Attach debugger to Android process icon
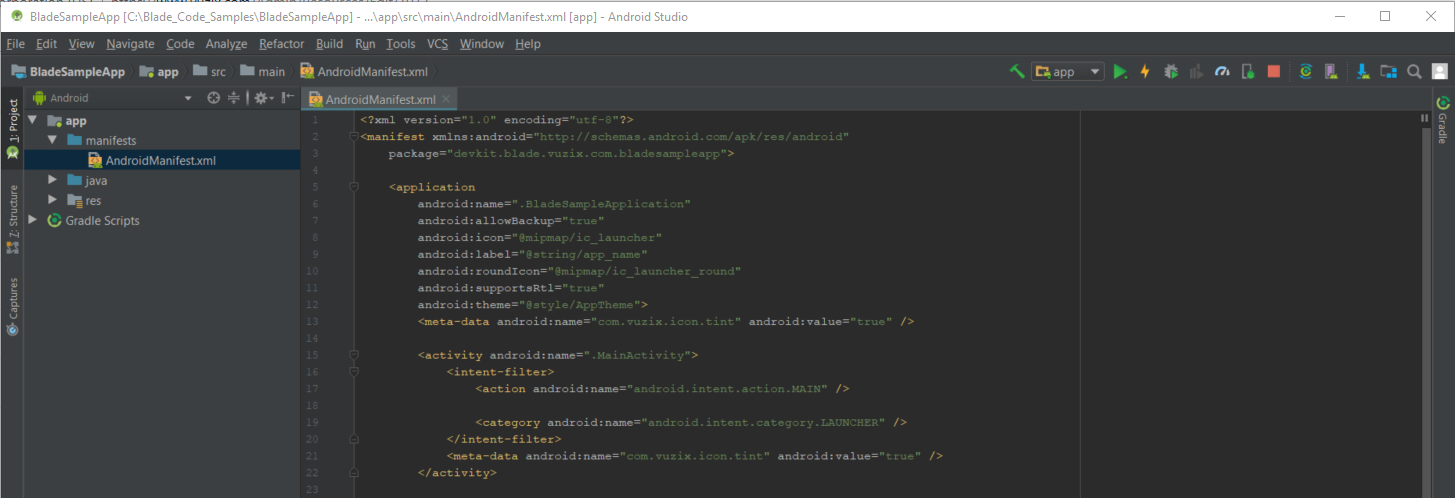Viewport: 1455px width, 498px height. click(1248, 71)
